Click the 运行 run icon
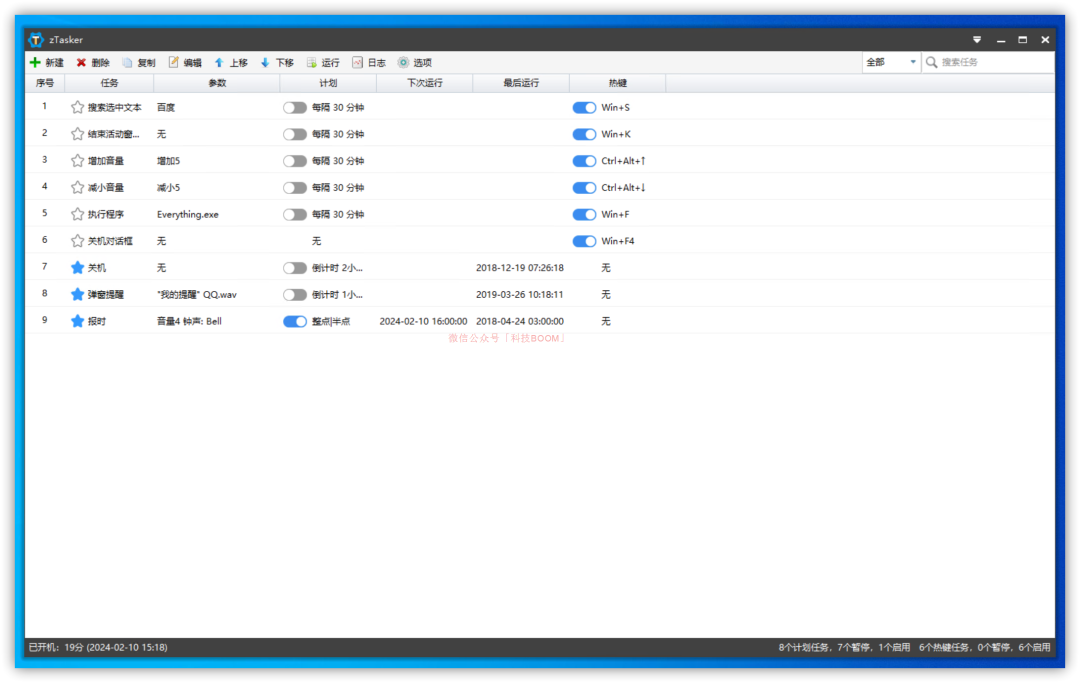 tap(312, 63)
